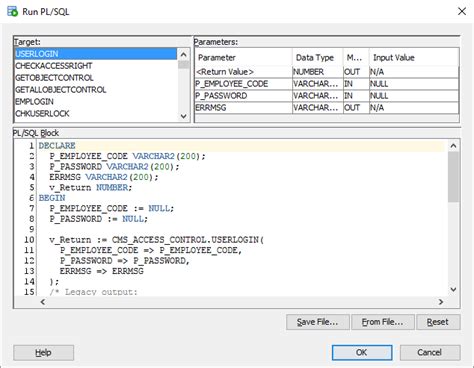Click the From File... button
474x368 pixels.
click(383, 322)
